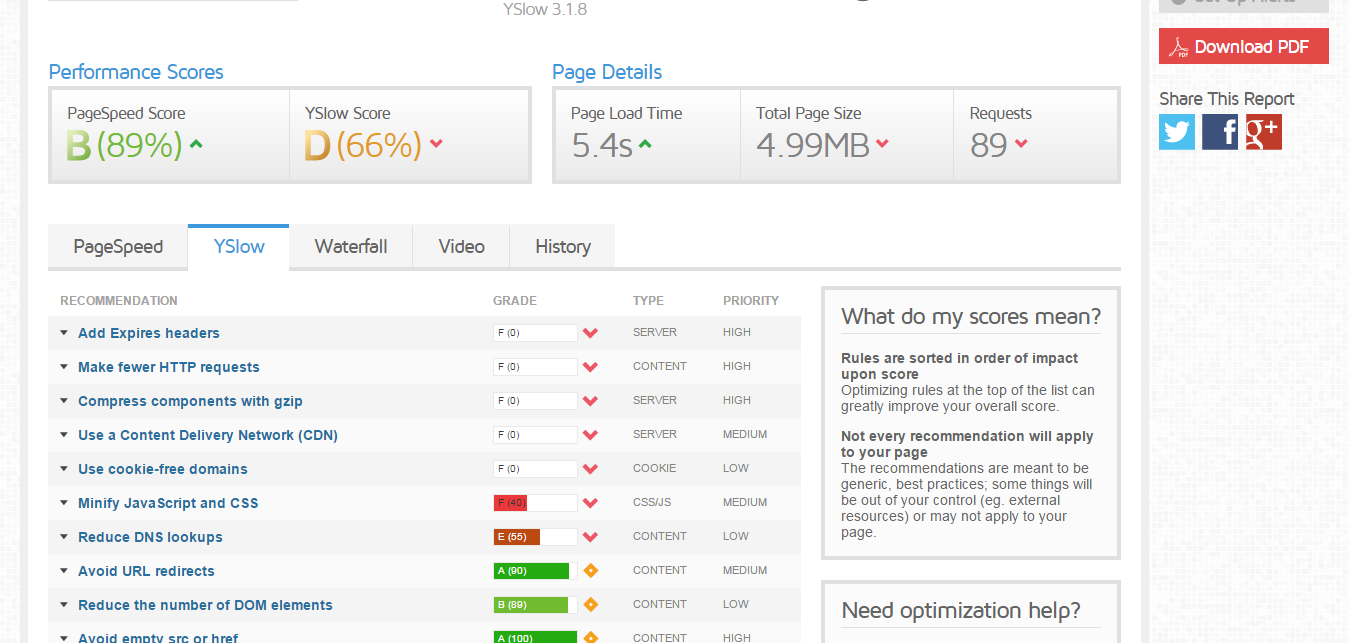Click red down arrow beside Add Expires headers

click(x=590, y=333)
